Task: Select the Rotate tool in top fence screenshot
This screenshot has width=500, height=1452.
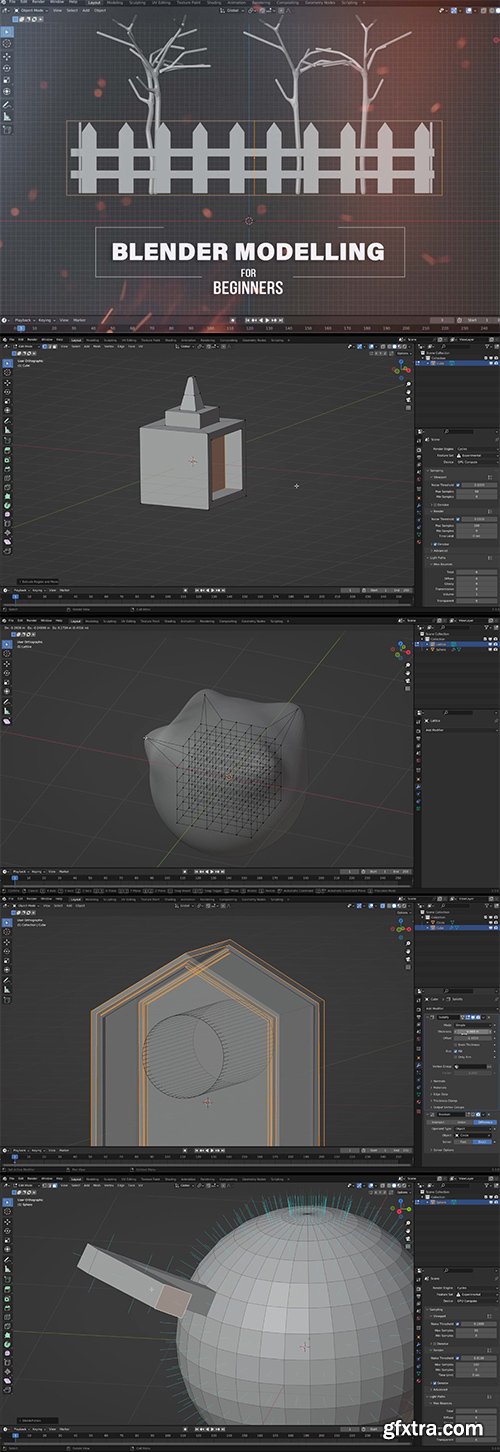Action: tap(7, 68)
